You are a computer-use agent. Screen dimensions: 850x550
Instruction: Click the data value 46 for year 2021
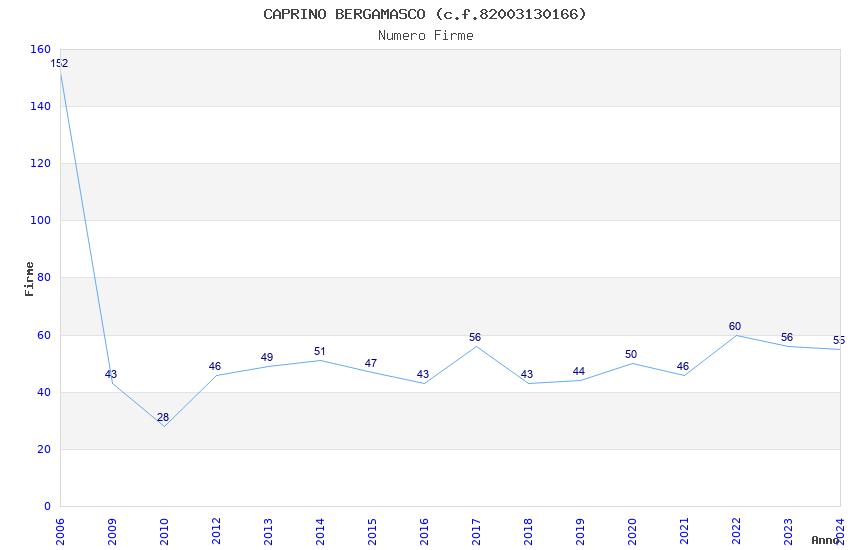tap(683, 366)
